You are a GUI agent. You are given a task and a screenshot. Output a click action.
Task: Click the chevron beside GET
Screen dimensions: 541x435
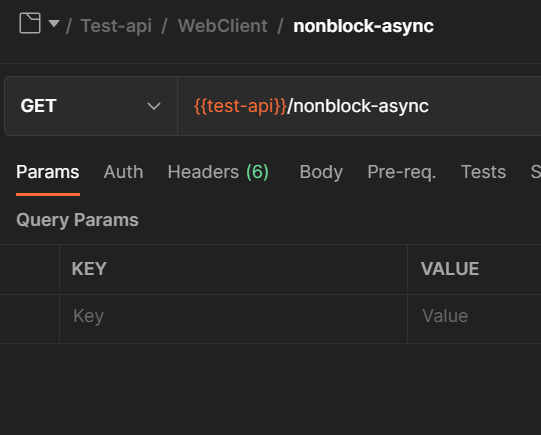click(154, 106)
